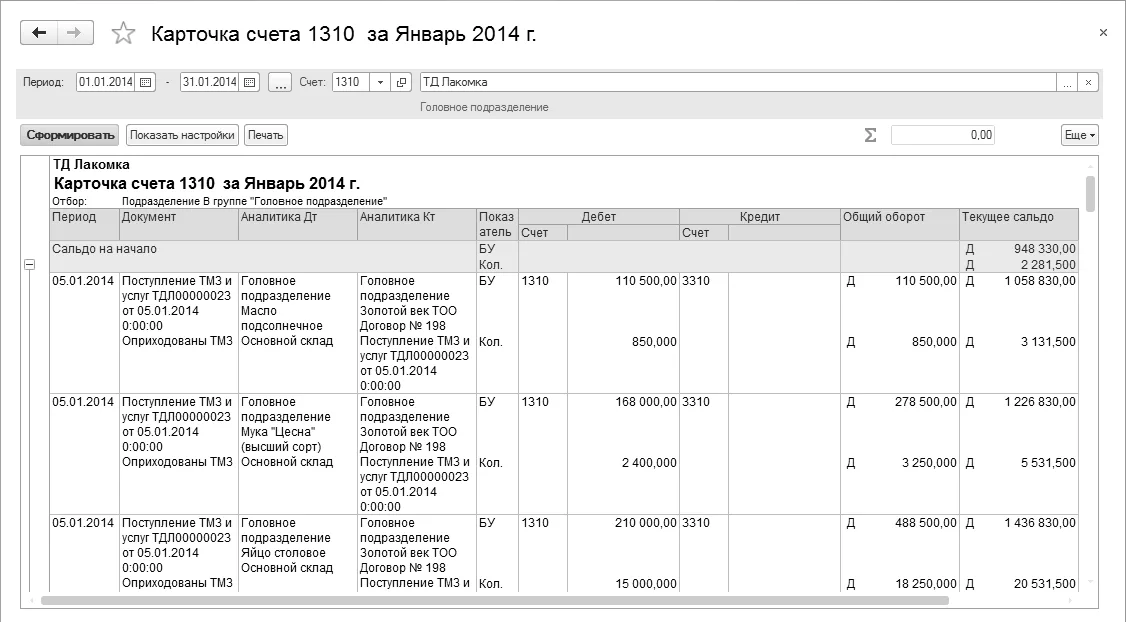Screen dimensions: 1126x622
Task: Expand the account 1310 dropdown list
Action: tap(381, 83)
